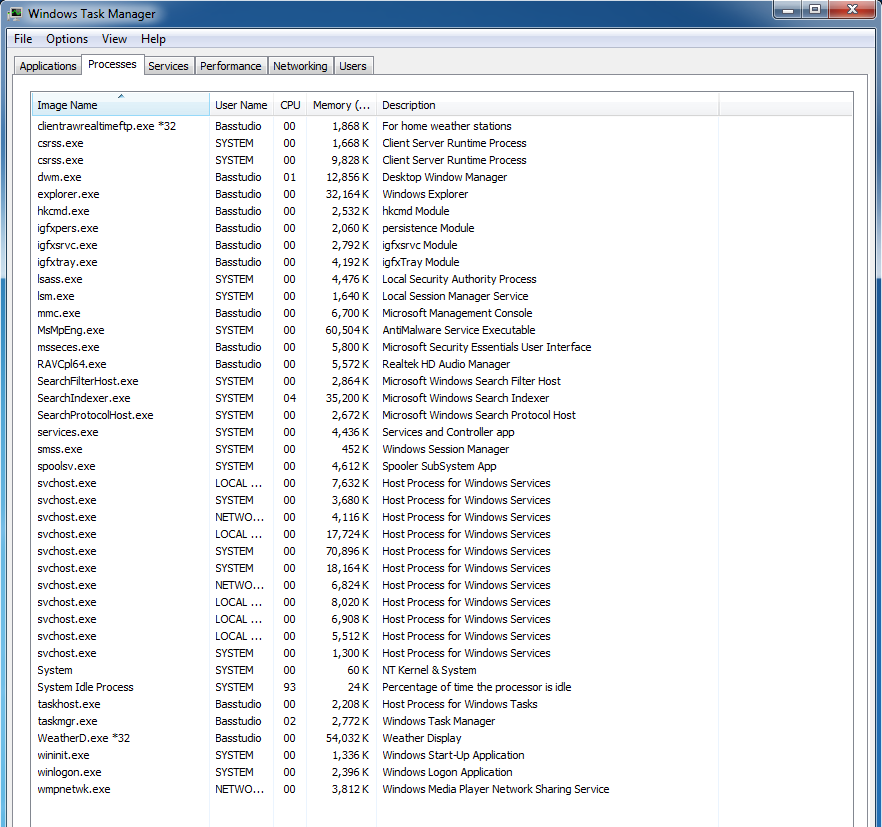
Task: Sort by User Name column header
Action: [241, 105]
